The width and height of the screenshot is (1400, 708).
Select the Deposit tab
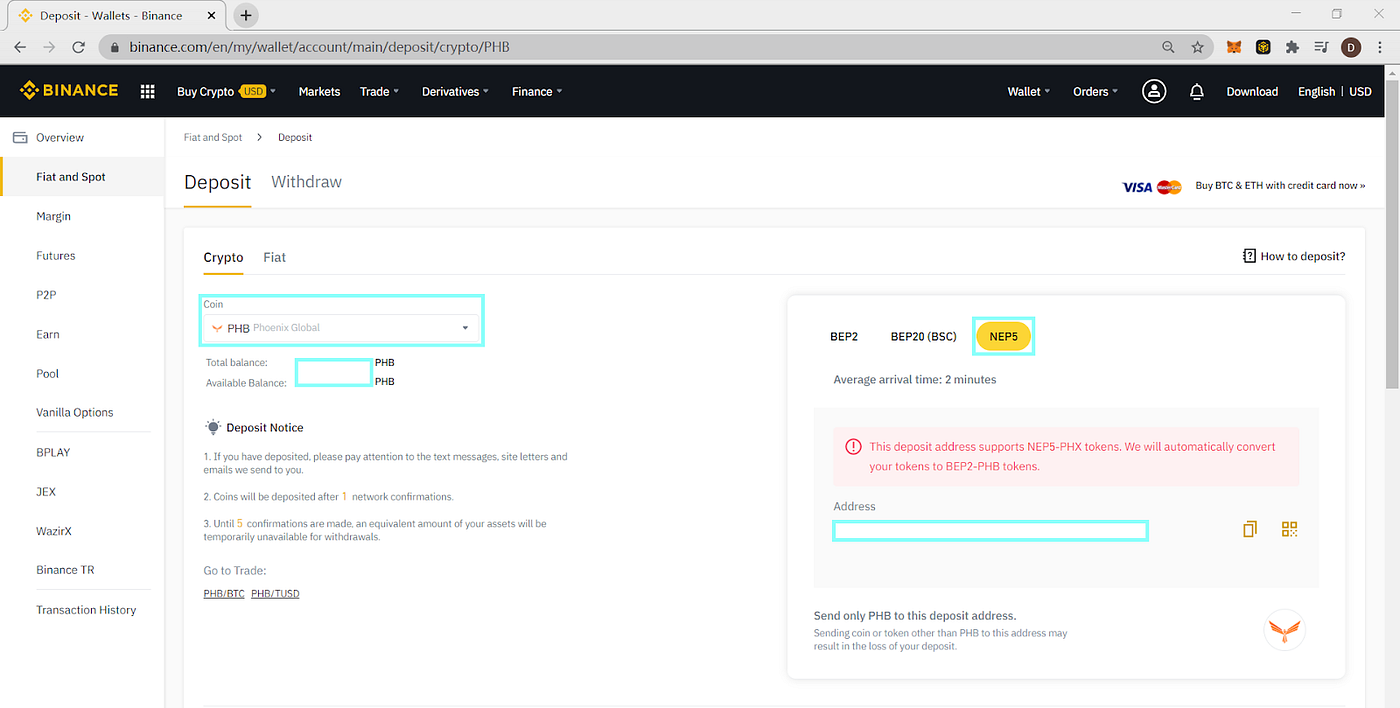[x=217, y=182]
